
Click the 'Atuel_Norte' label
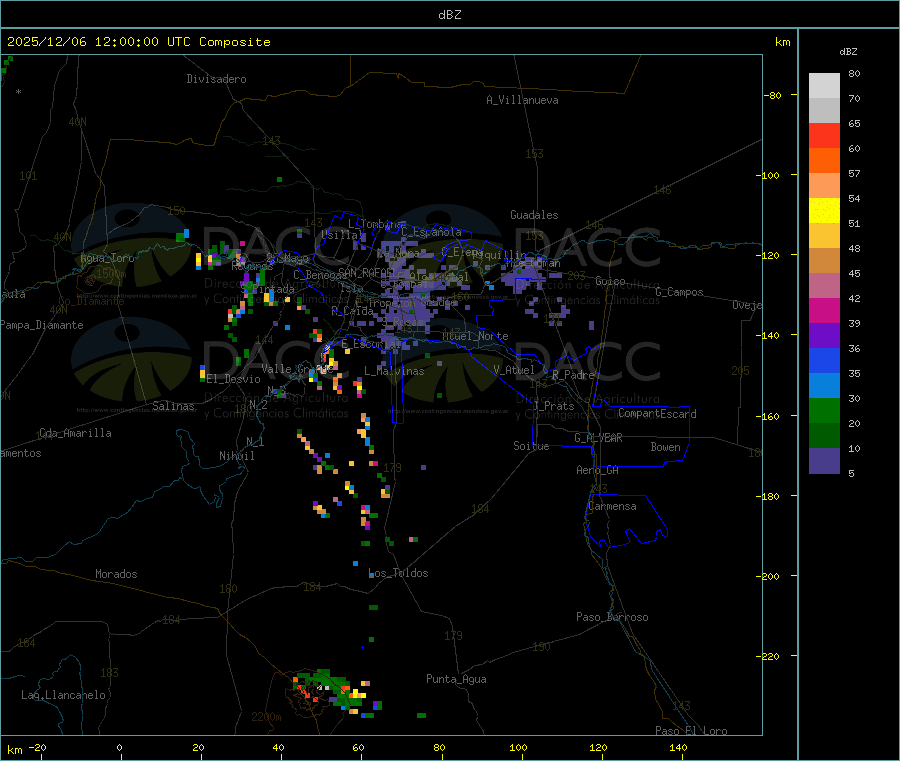[x=475, y=336]
